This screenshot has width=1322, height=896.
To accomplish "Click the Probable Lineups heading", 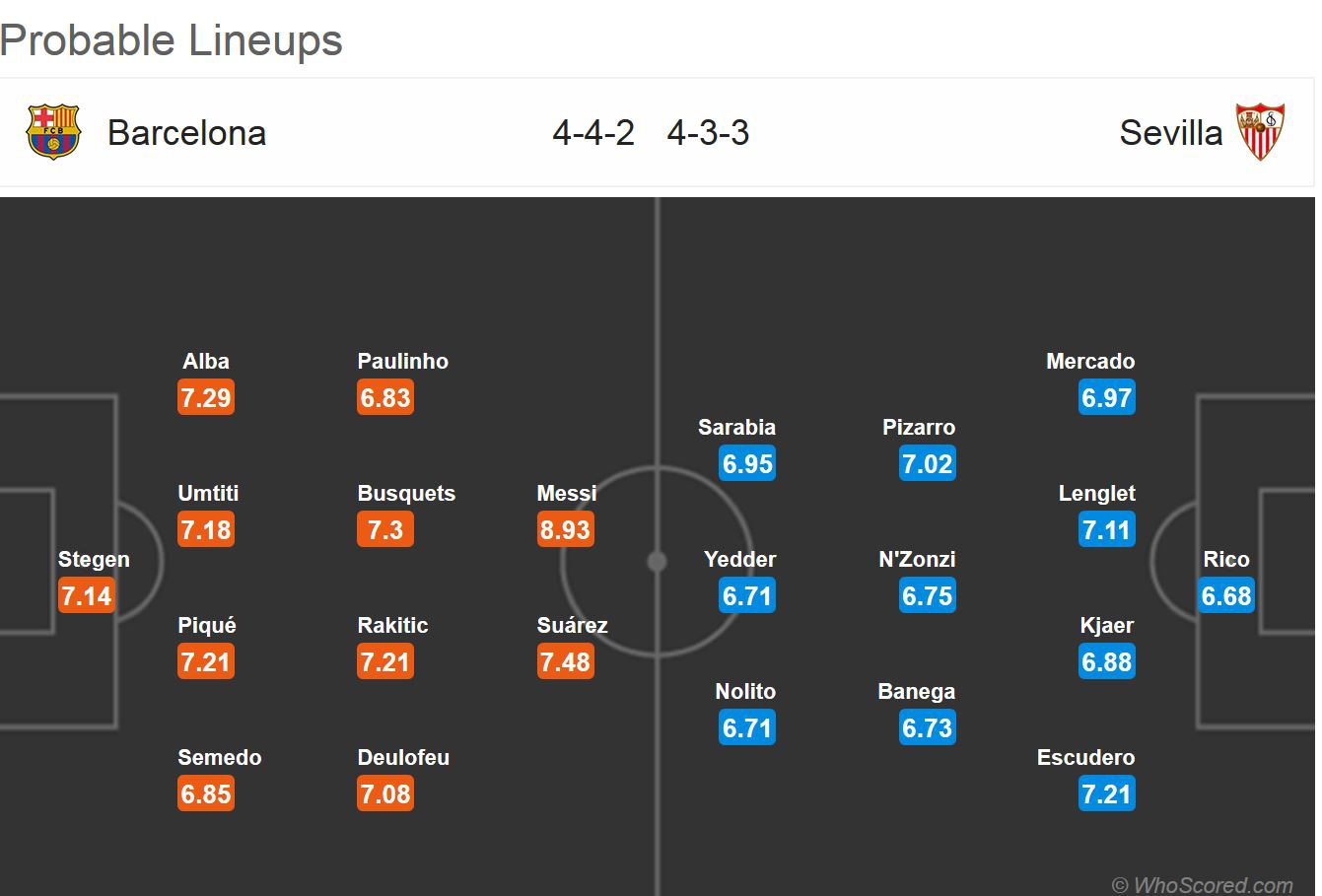I will click(172, 40).
